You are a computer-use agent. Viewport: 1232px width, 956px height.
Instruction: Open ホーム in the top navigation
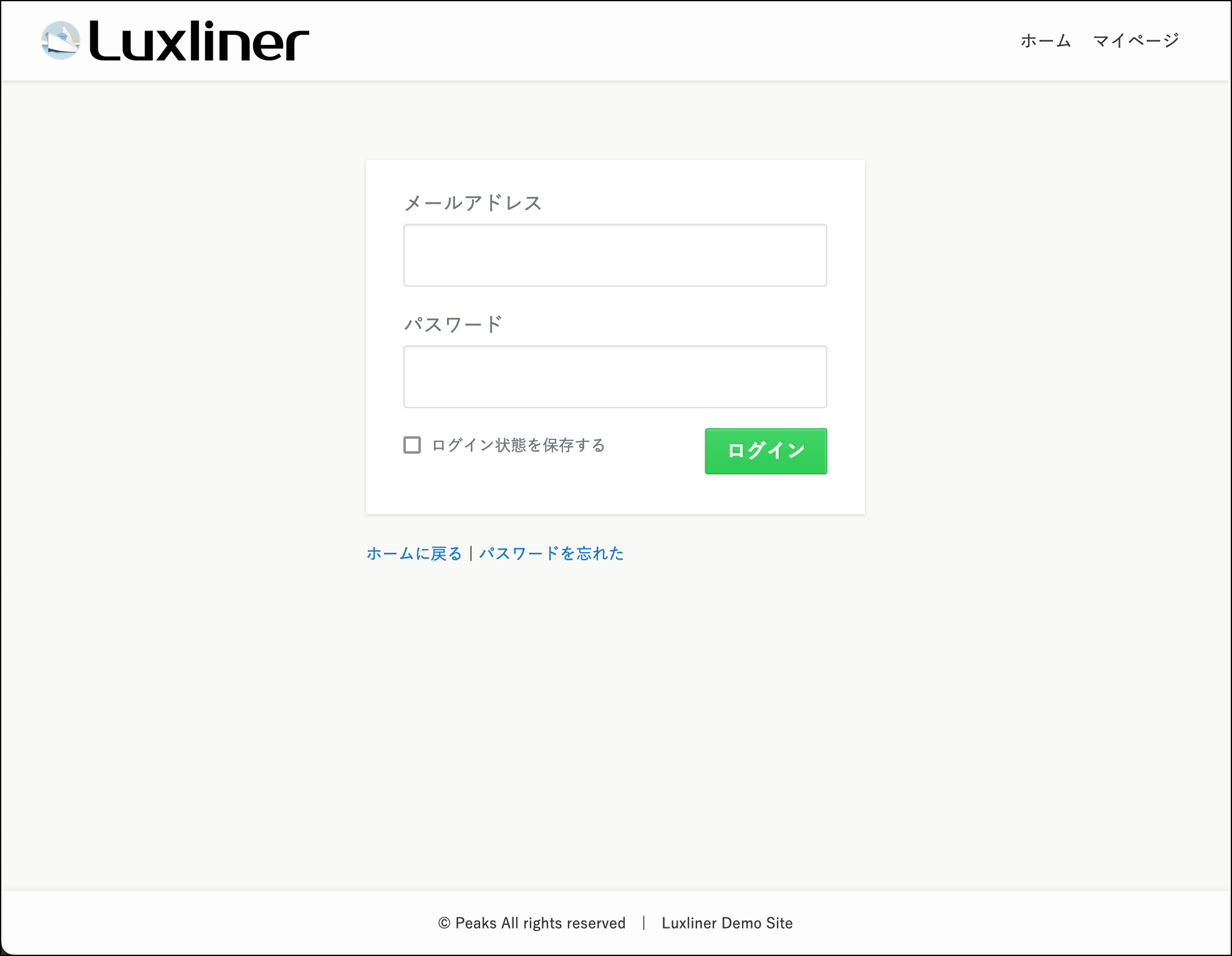1046,41
